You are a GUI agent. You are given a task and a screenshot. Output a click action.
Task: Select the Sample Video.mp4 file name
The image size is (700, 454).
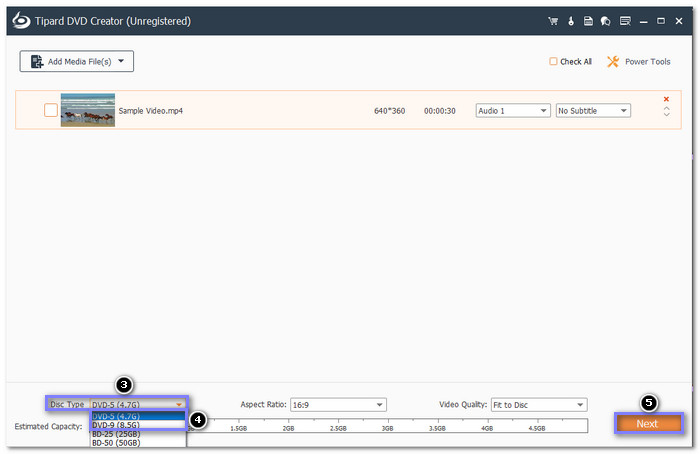(x=150, y=111)
